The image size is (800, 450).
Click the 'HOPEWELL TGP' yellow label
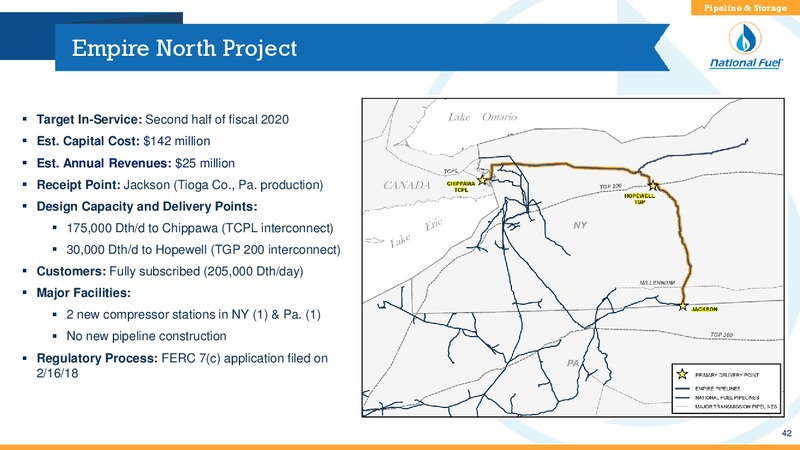639,198
